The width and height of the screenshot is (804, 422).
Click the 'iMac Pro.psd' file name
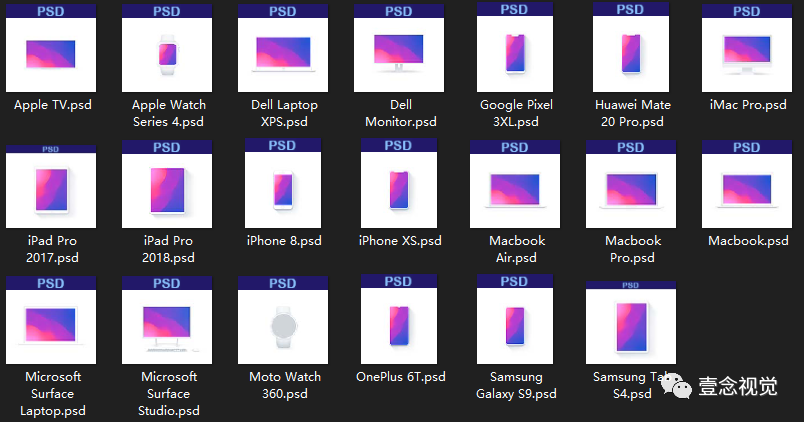[748, 105]
